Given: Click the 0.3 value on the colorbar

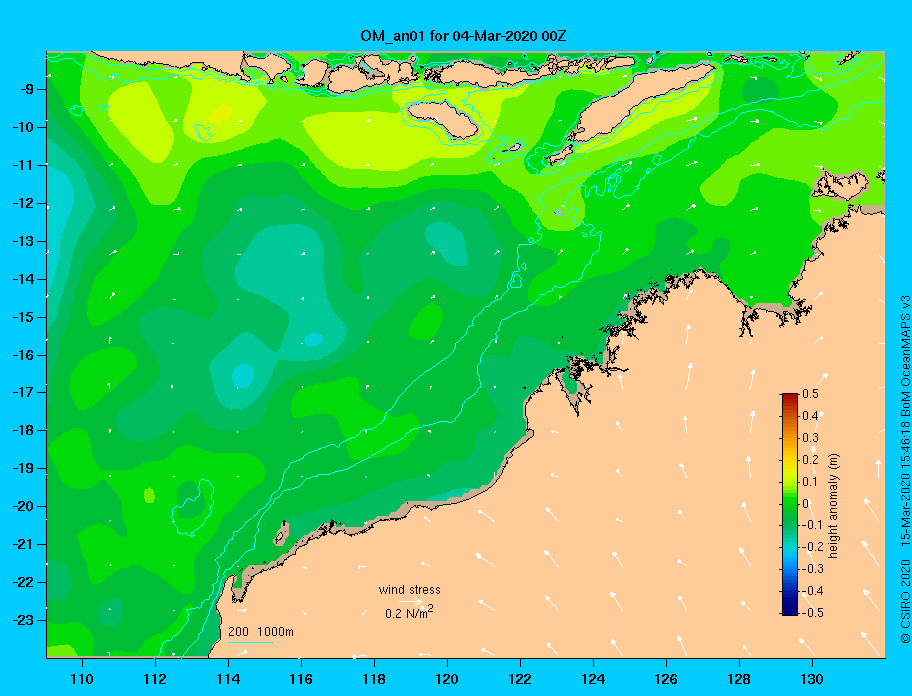Looking at the screenshot, I should [x=810, y=437].
